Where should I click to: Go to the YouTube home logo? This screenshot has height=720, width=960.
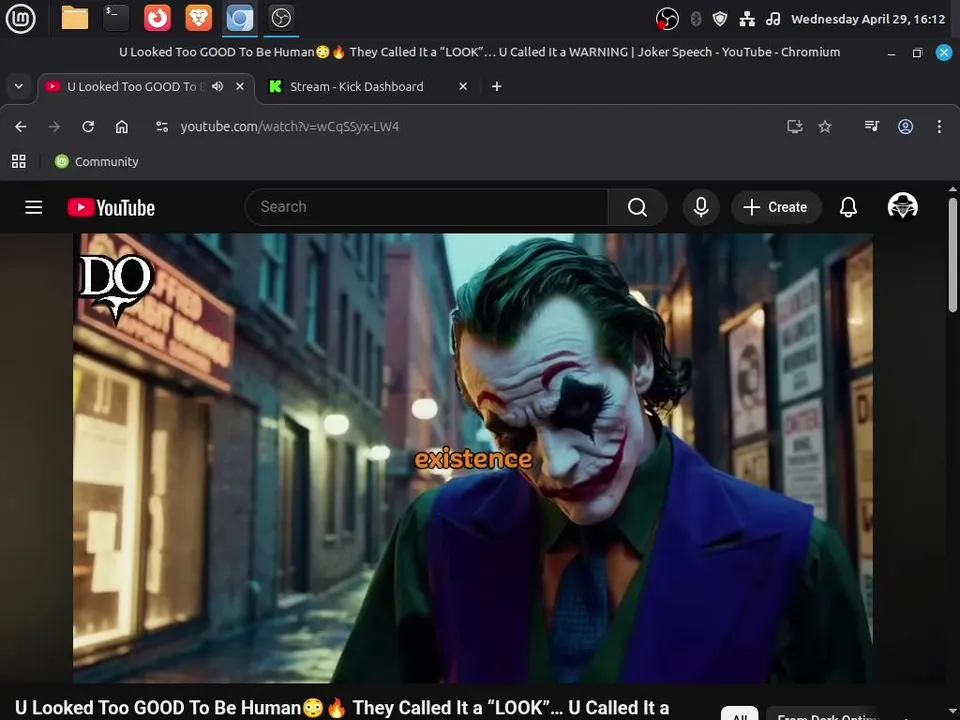coord(111,208)
